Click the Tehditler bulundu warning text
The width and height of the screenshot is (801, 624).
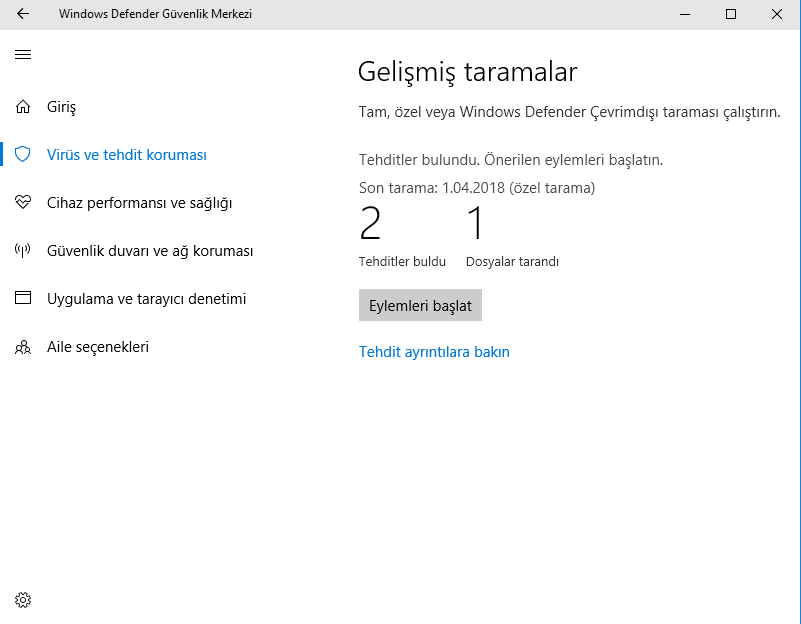tap(511, 160)
